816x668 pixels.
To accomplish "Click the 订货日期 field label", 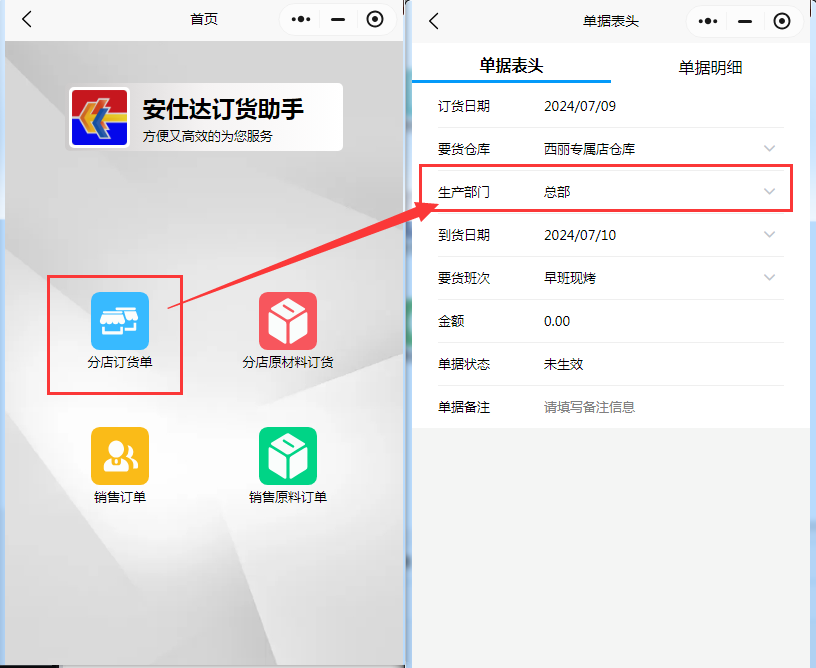I will (x=464, y=106).
